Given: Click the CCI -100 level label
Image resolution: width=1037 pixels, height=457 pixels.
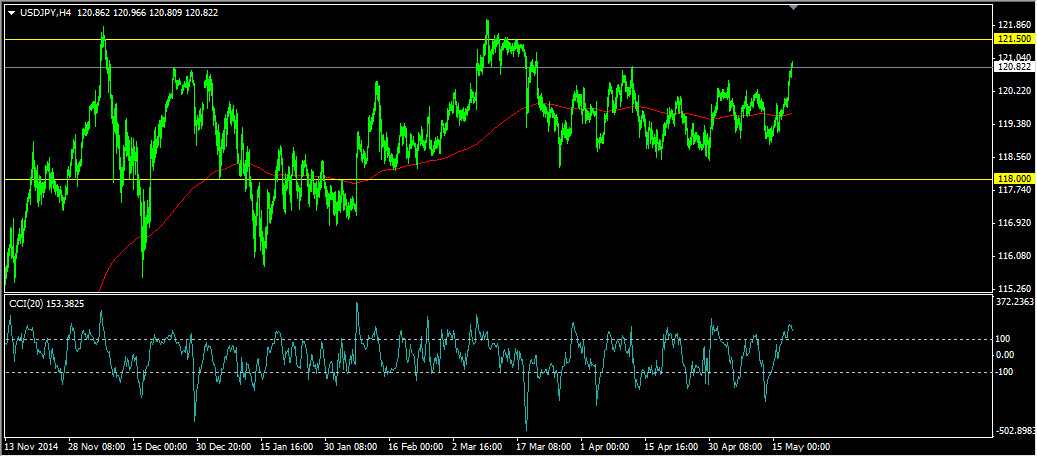Looking at the screenshot, I should 1007,372.
